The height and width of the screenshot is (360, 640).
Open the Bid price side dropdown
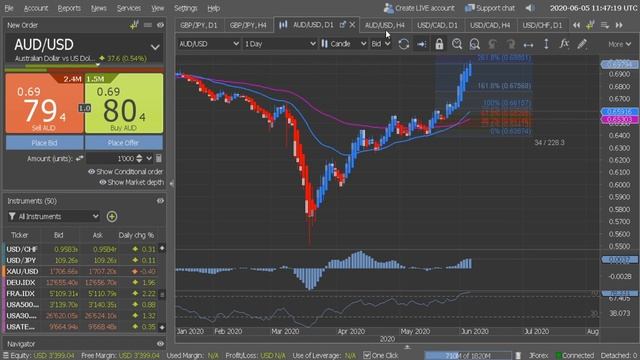[381, 44]
